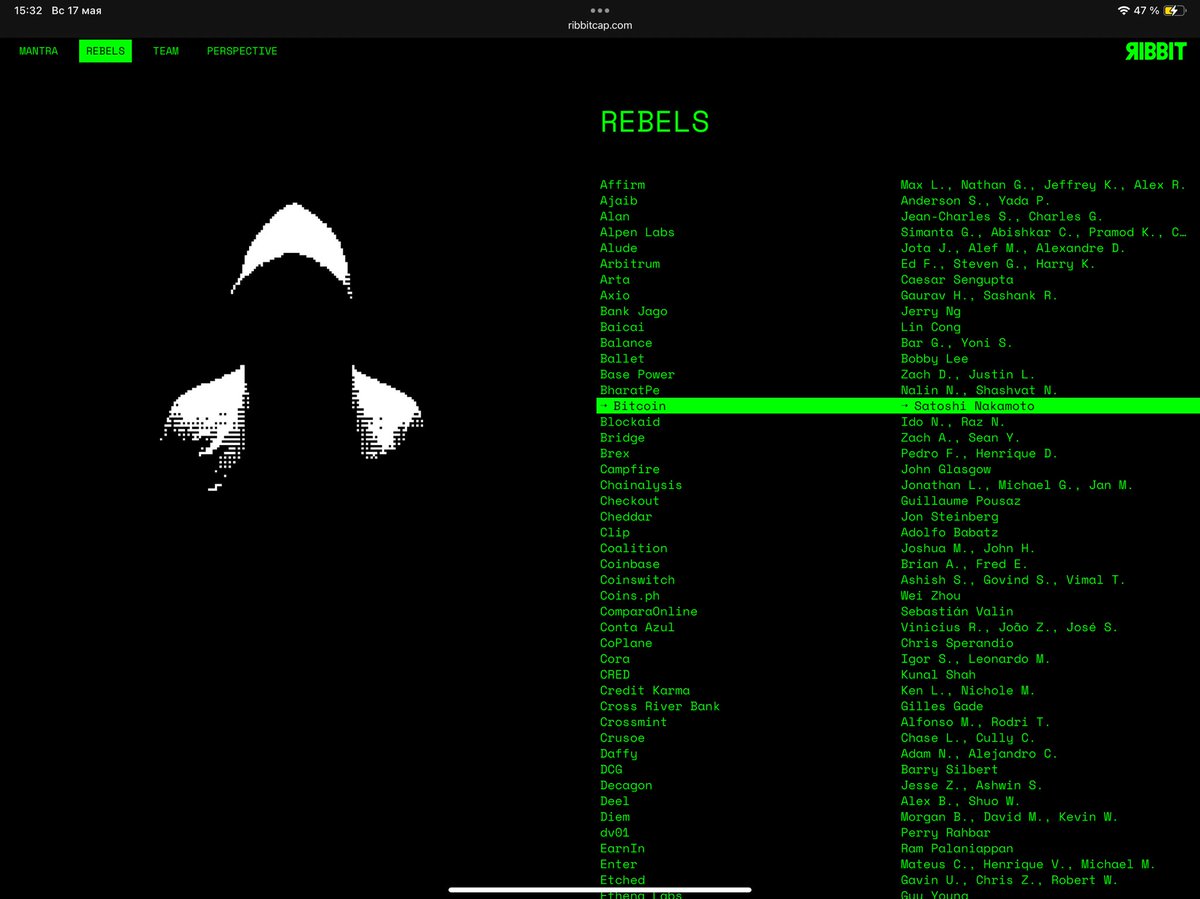Click the Arbitrum list item
Viewport: 1200px width, 899px height.
point(630,264)
